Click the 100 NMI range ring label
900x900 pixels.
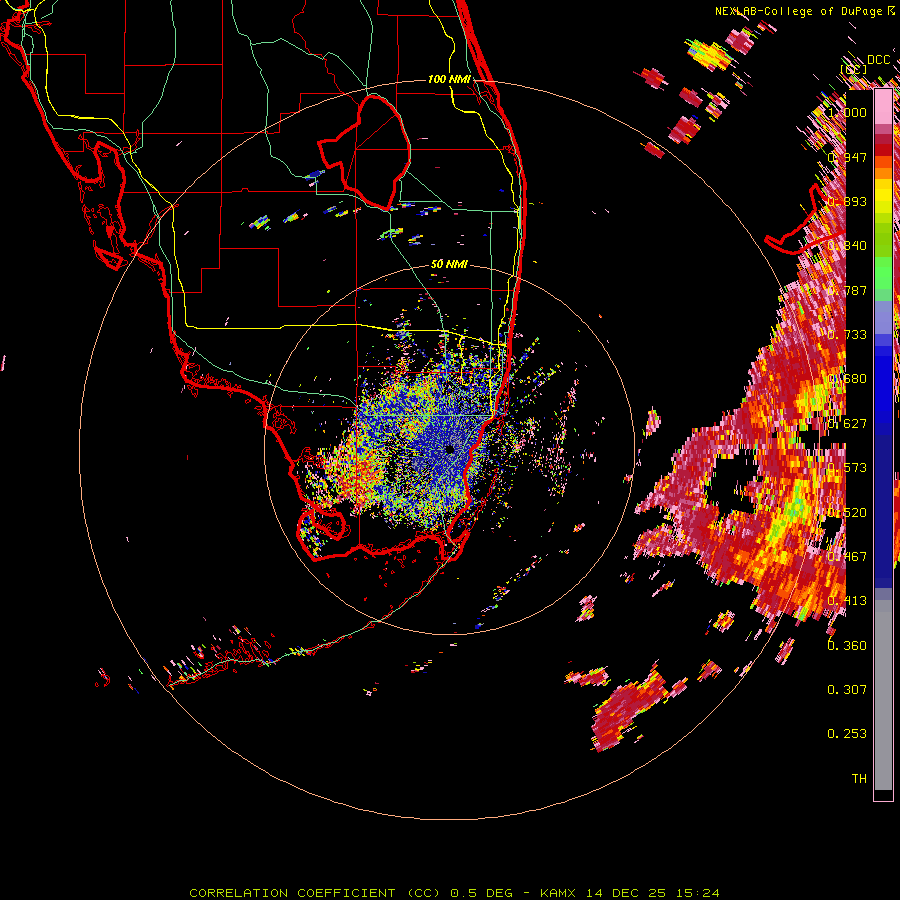(449, 79)
